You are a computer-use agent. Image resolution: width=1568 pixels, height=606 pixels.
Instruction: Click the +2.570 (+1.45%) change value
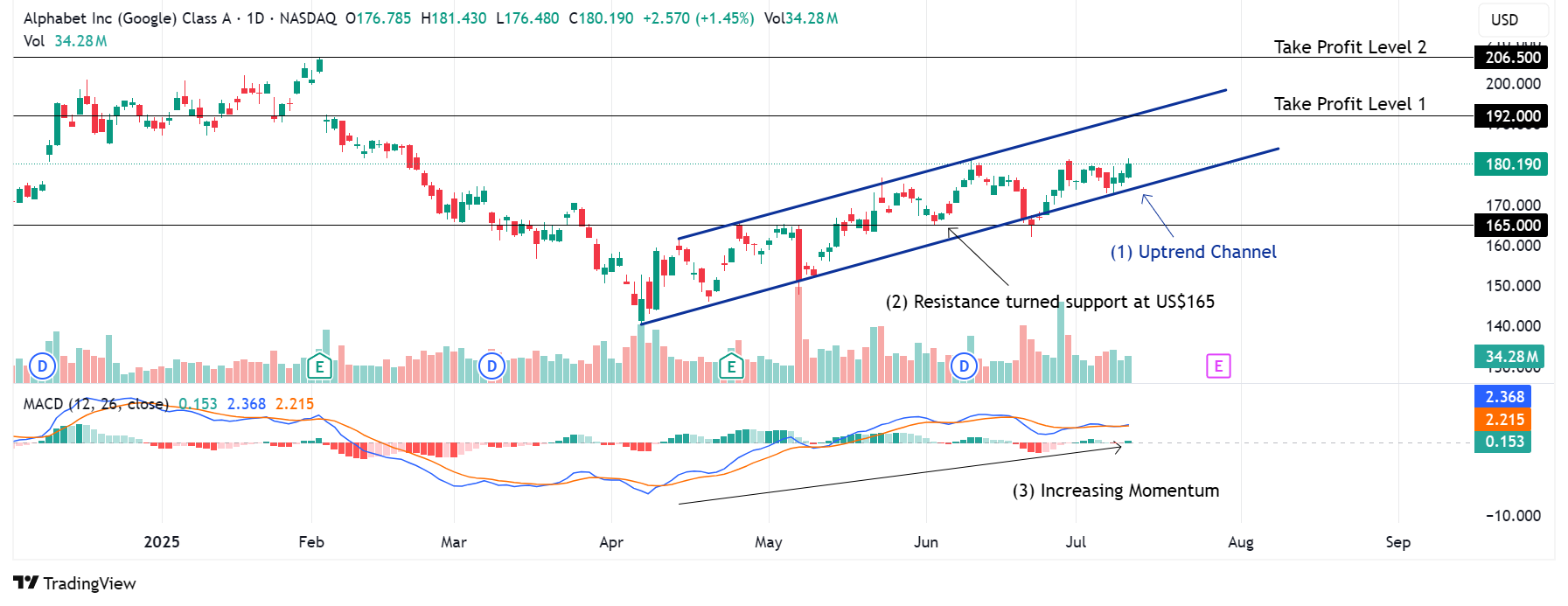coord(698,18)
